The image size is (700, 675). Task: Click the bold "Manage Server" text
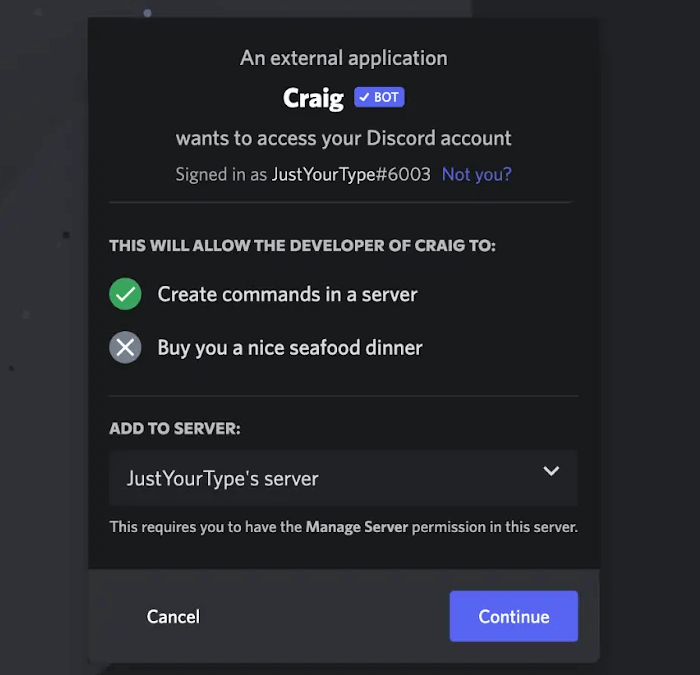click(x=357, y=526)
